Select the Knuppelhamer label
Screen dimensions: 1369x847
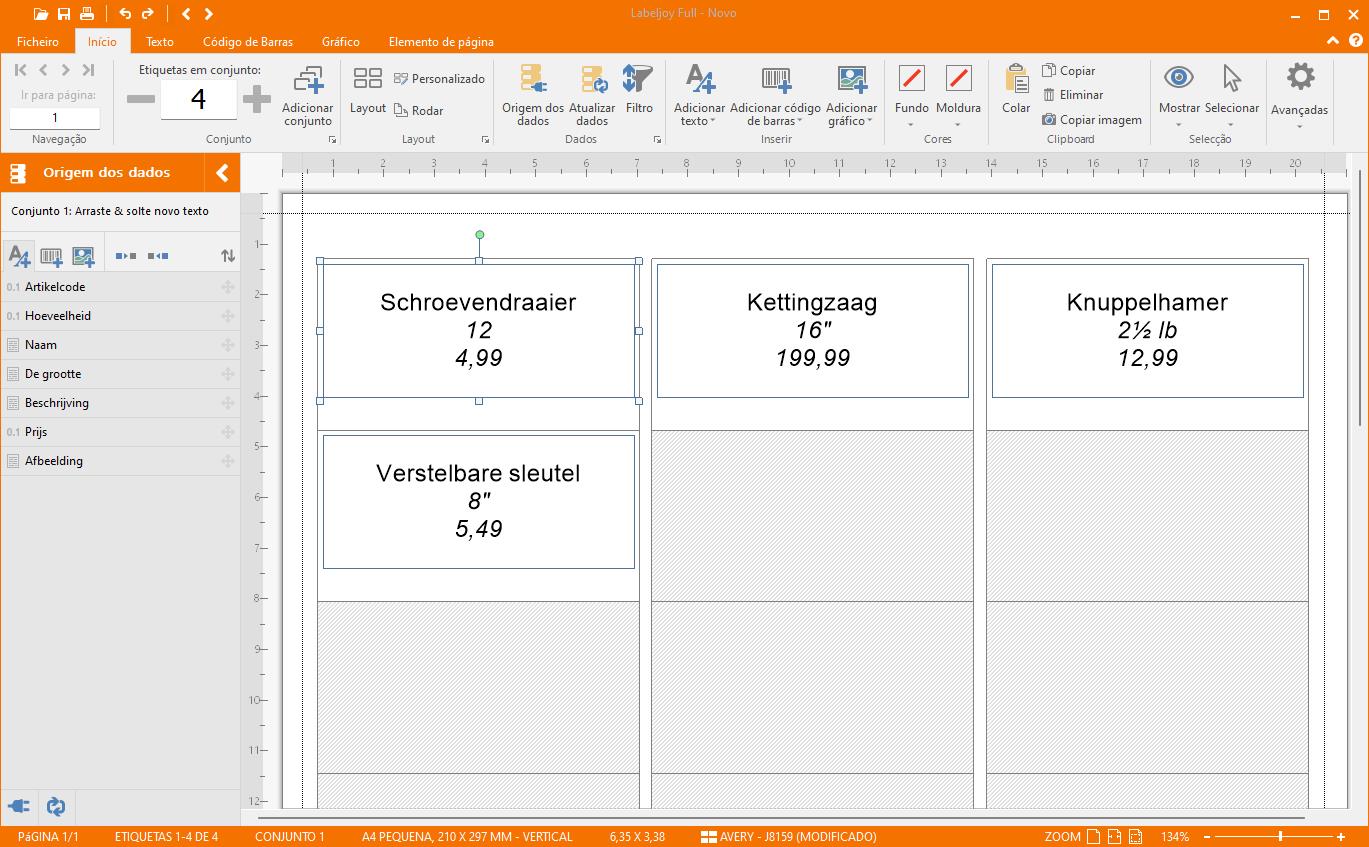point(1147,331)
